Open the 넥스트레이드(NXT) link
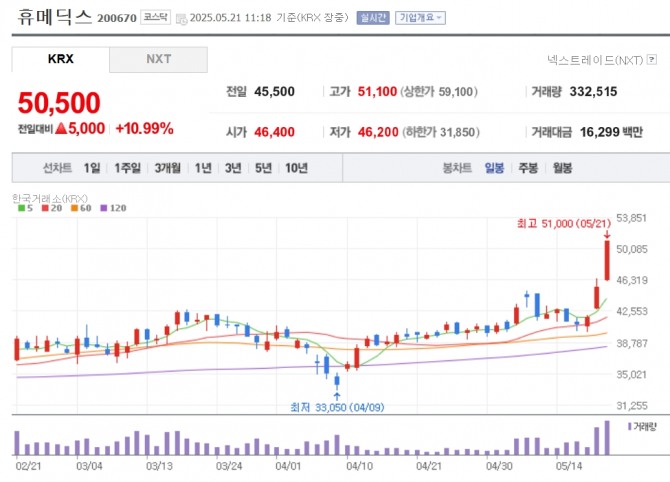Image resolution: width=670 pixels, height=482 pixels. (594, 60)
